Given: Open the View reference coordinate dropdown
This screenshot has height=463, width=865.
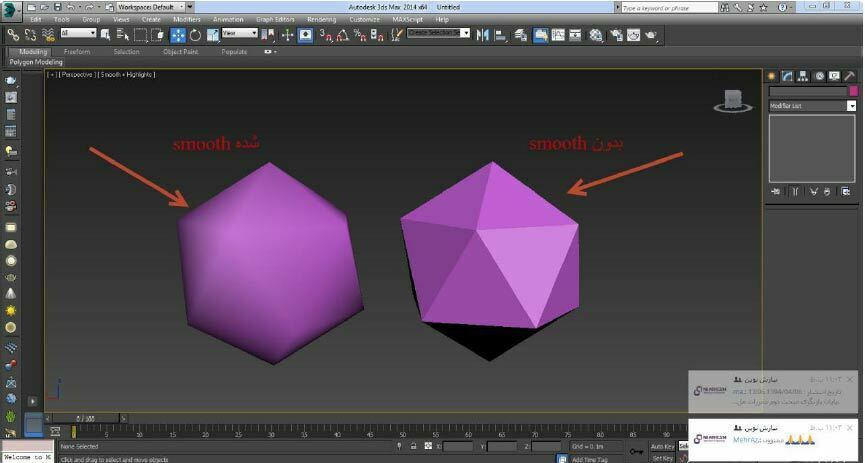Looking at the screenshot, I should click(240, 33).
